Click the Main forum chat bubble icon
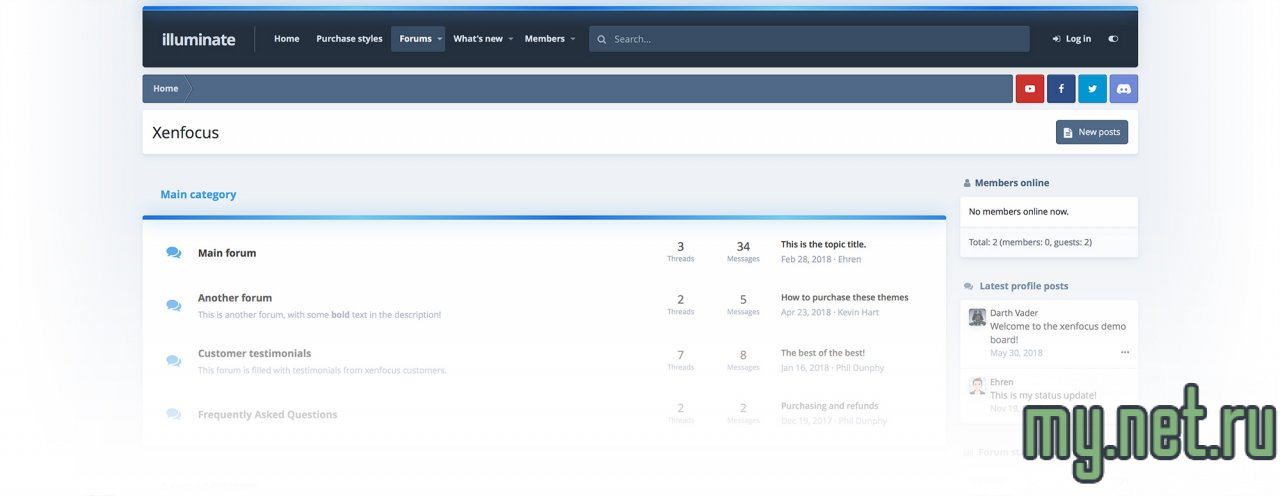 (x=174, y=253)
